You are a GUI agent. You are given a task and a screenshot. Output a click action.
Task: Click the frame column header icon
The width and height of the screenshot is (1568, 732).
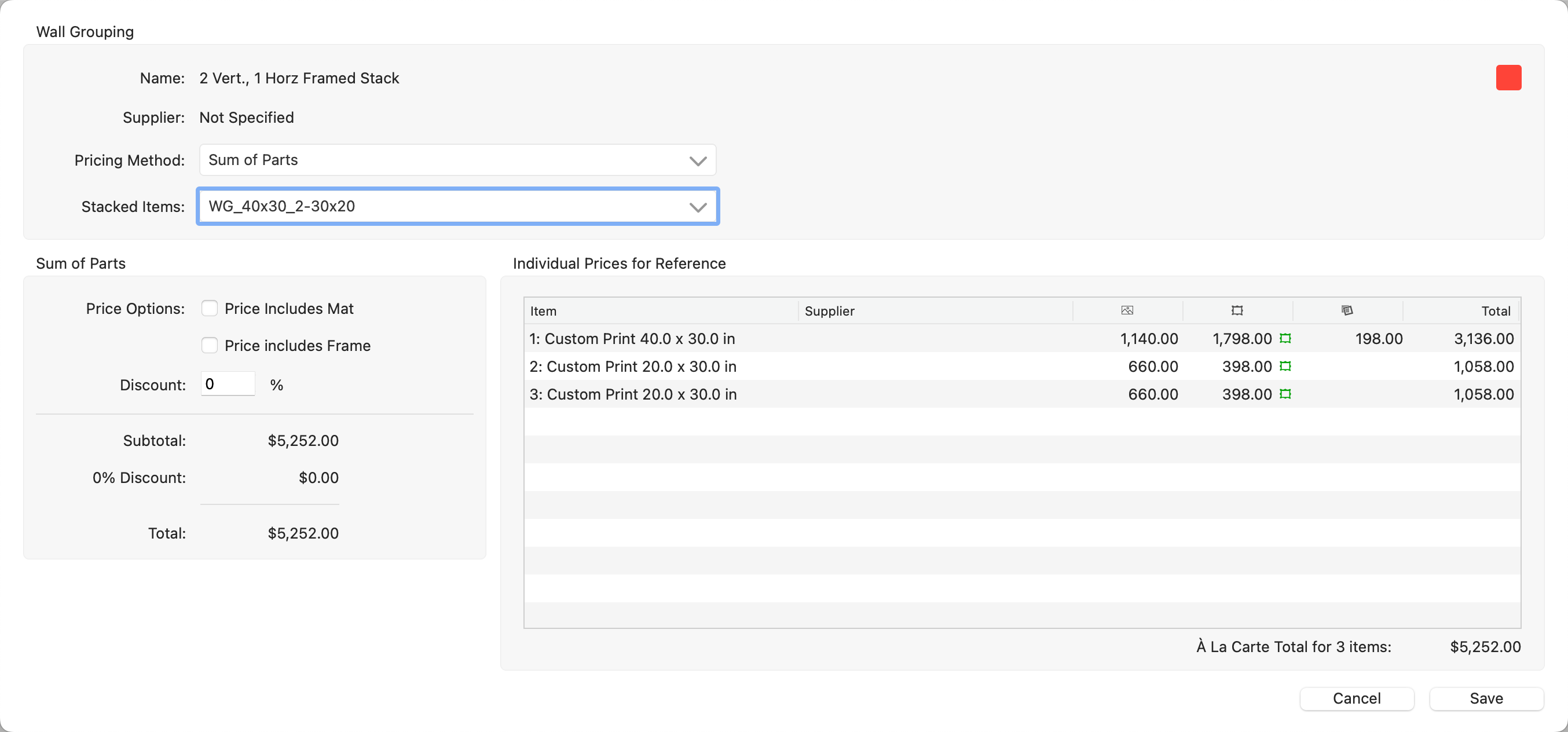point(1237,310)
